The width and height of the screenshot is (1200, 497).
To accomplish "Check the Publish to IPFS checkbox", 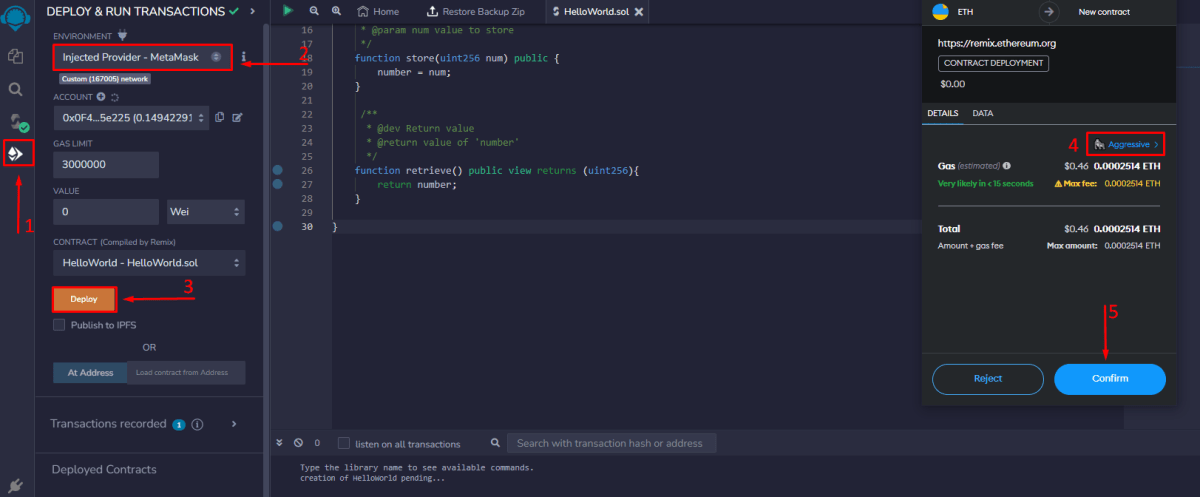I will coord(59,325).
